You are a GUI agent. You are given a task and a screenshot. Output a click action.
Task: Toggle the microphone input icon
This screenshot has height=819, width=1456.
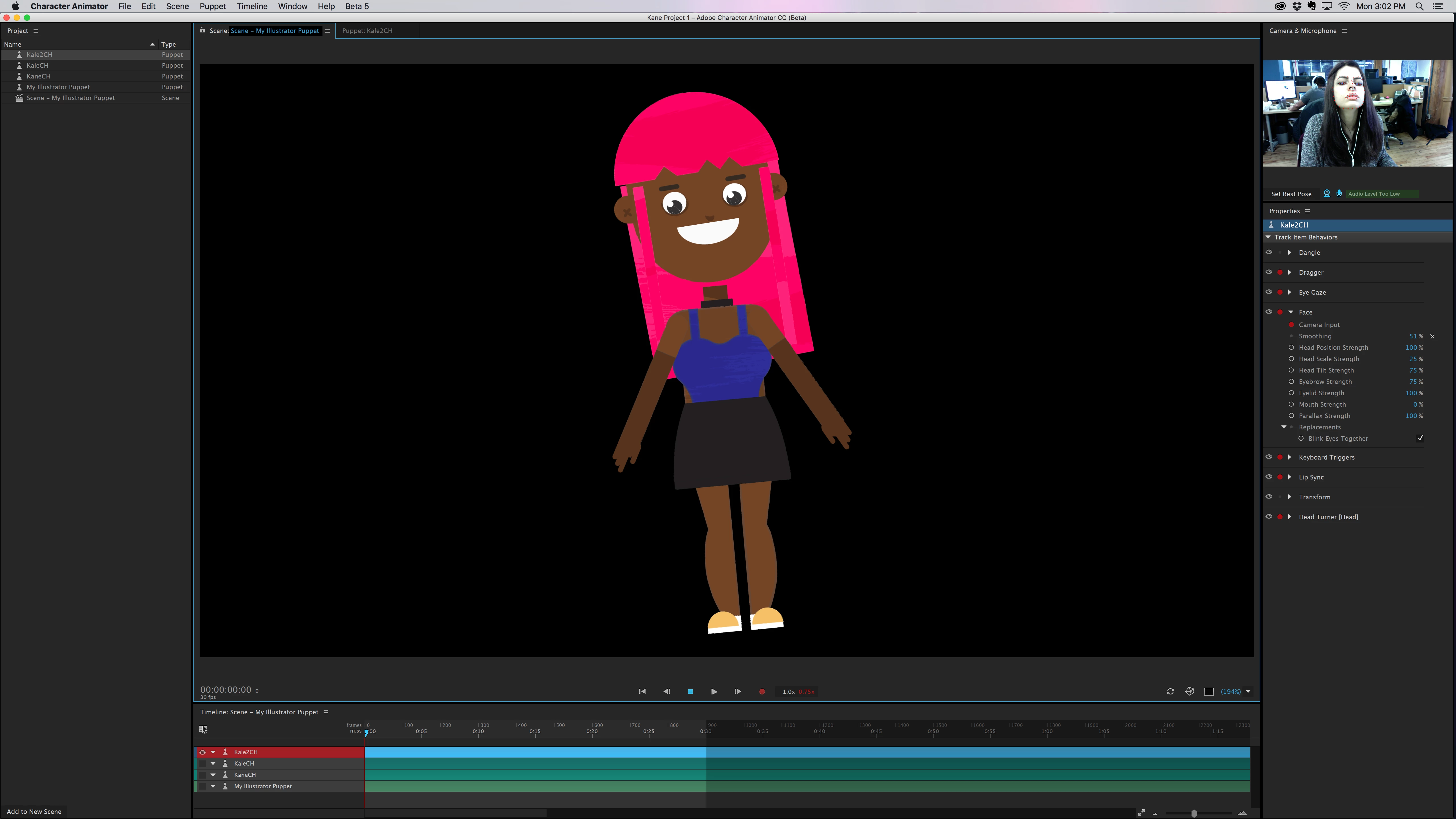pyautogui.click(x=1339, y=193)
